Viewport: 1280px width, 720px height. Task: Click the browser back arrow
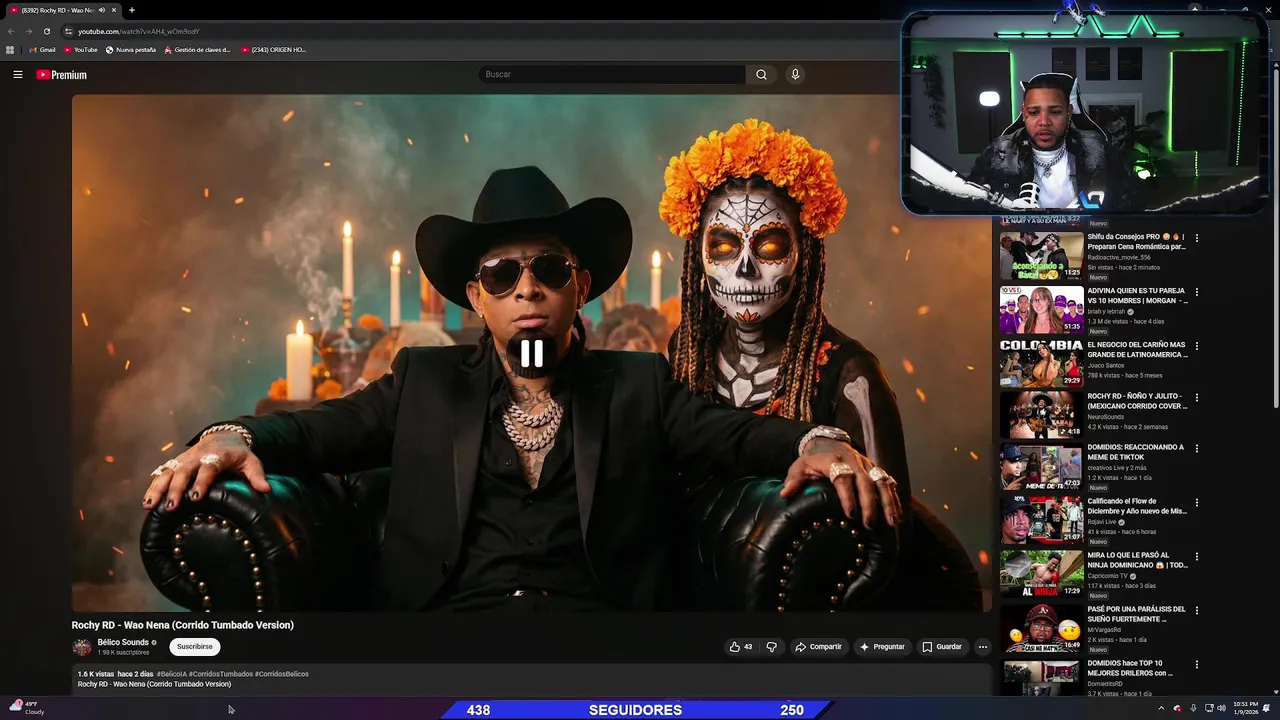[x=11, y=31]
